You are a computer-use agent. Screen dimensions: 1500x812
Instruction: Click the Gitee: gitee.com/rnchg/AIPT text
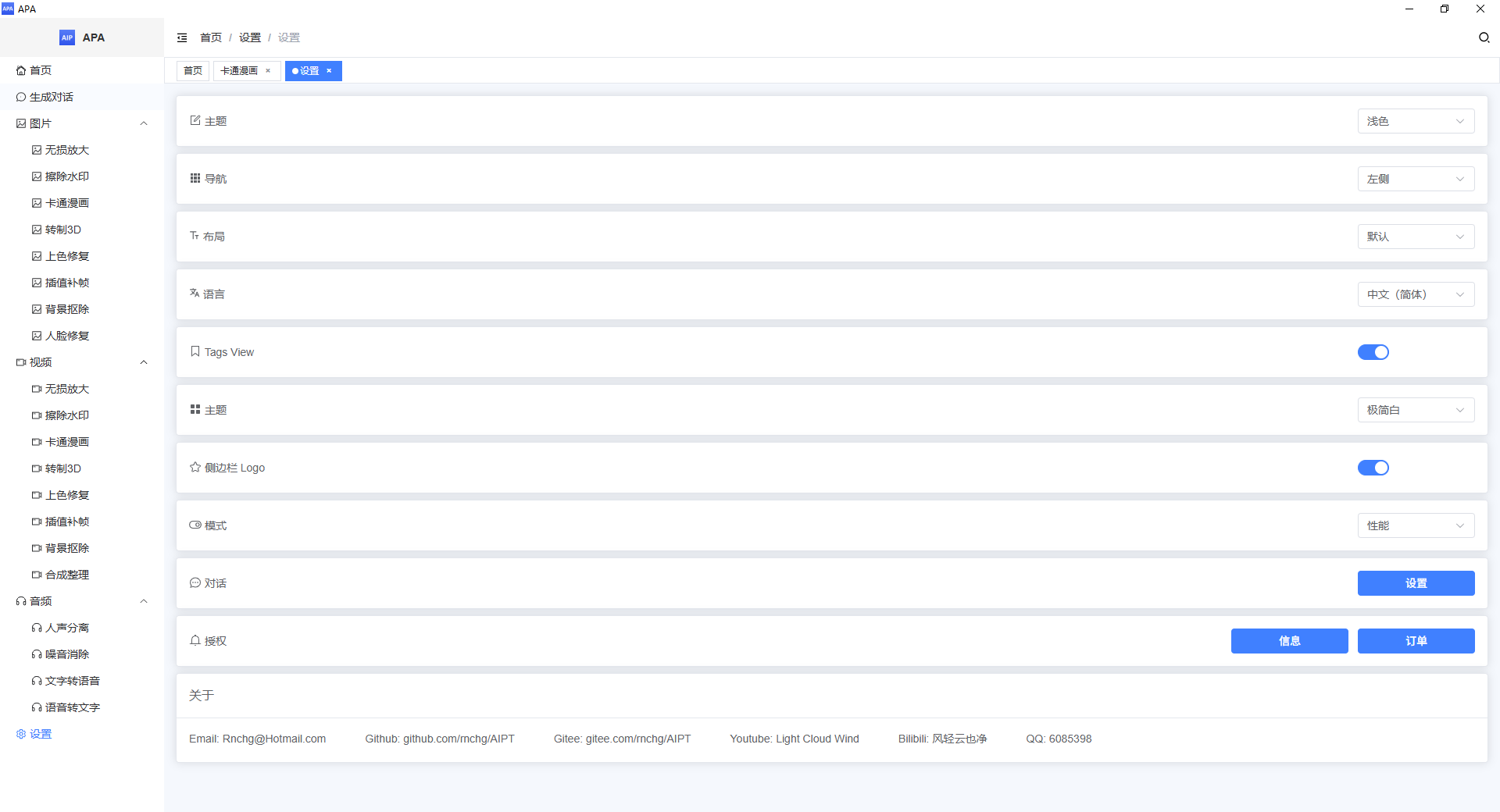[623, 739]
